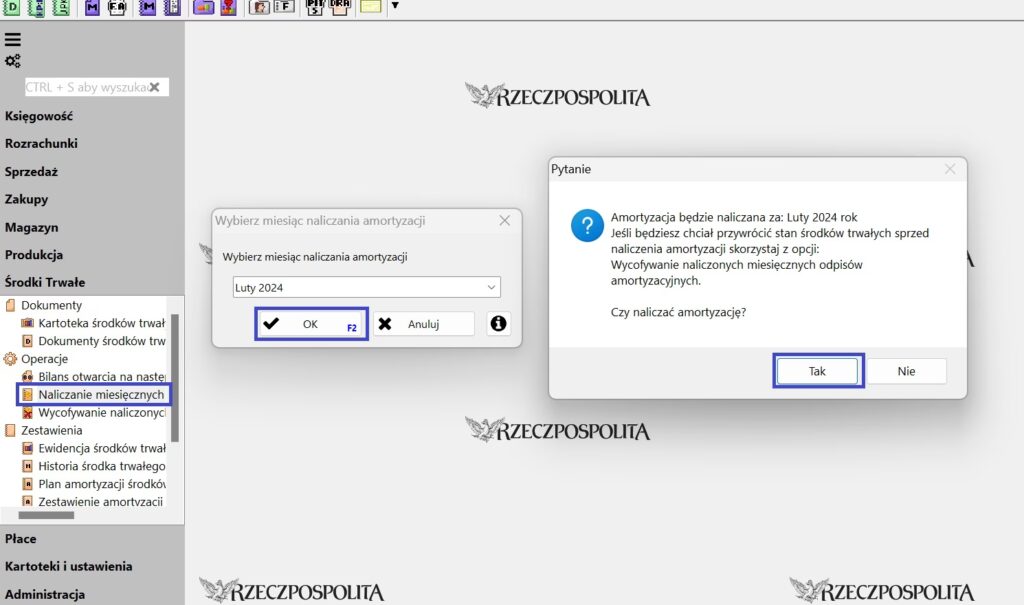The image size is (1024, 605).
Task: Open the toolbar overflow dropdown arrow
Action: pos(395,6)
